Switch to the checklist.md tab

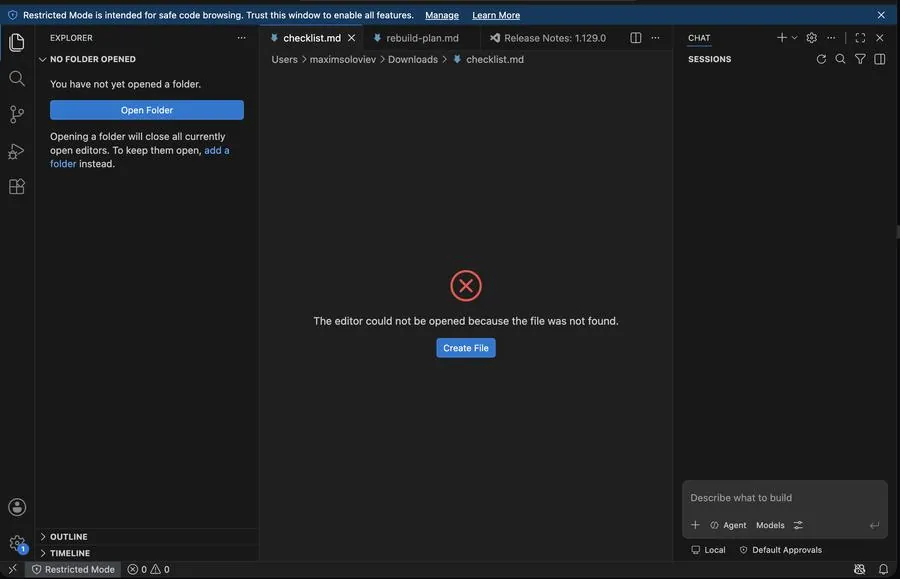312,38
